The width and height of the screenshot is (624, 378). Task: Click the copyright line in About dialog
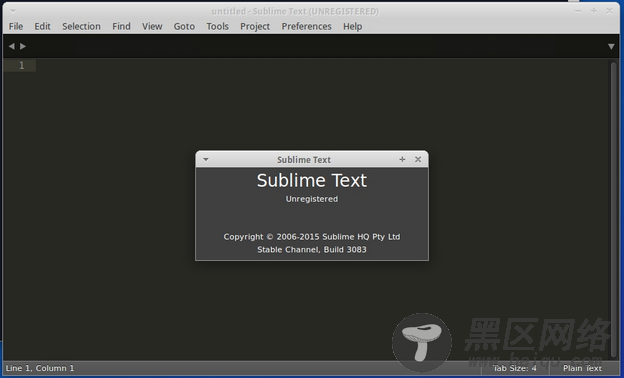click(x=312, y=237)
